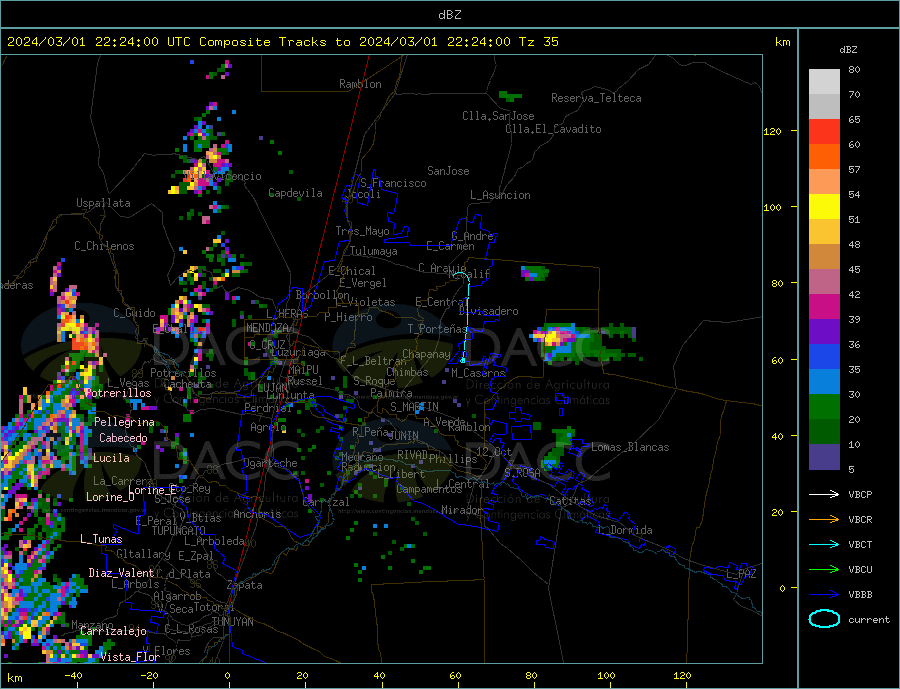Click the TUPUNGATO town label
900x689 pixels.
tap(179, 530)
